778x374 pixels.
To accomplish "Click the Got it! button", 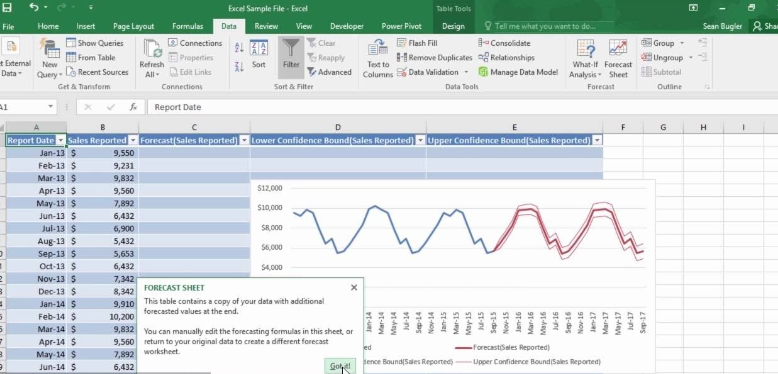I will pos(340,366).
